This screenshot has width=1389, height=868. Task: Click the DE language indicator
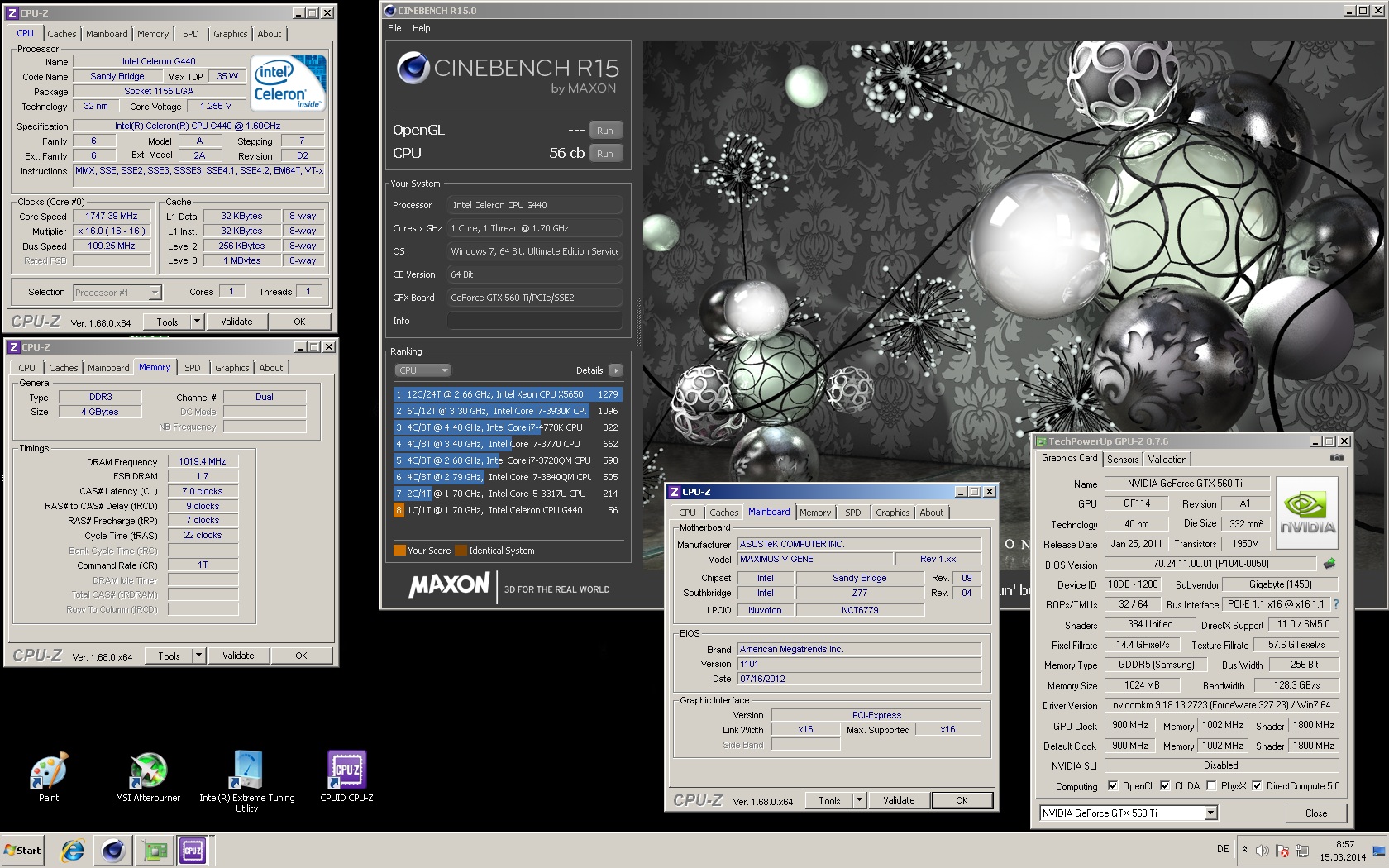click(1223, 849)
